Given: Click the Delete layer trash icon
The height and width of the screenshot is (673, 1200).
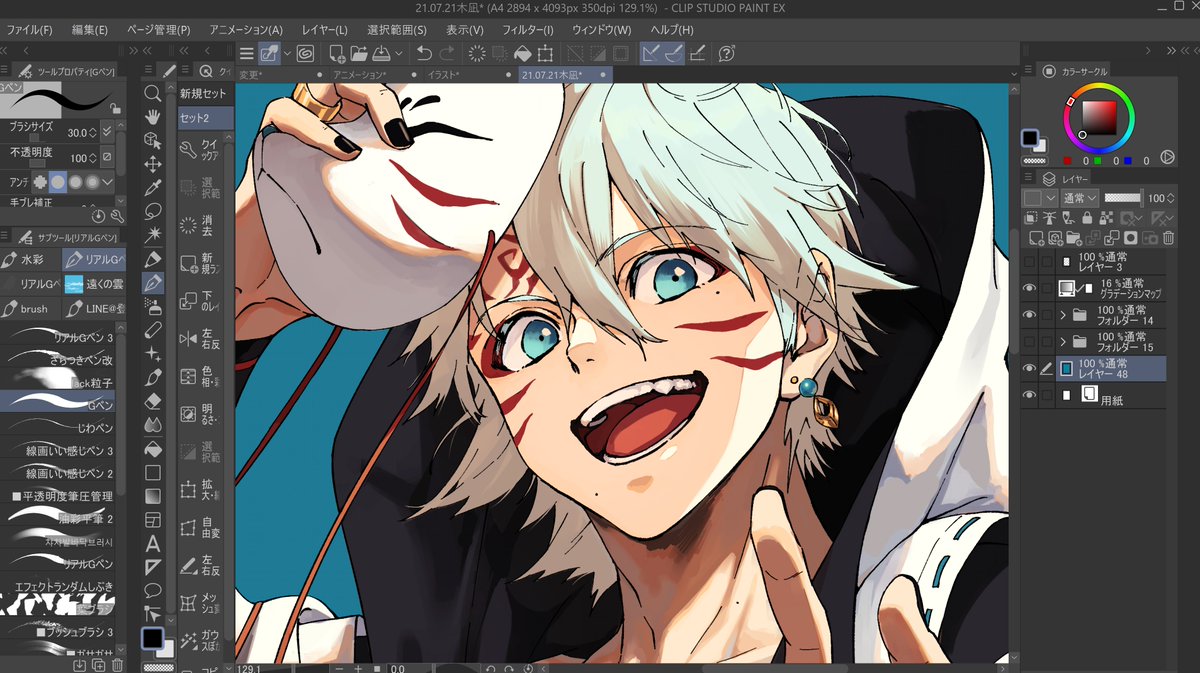Looking at the screenshot, I should tap(1167, 238).
